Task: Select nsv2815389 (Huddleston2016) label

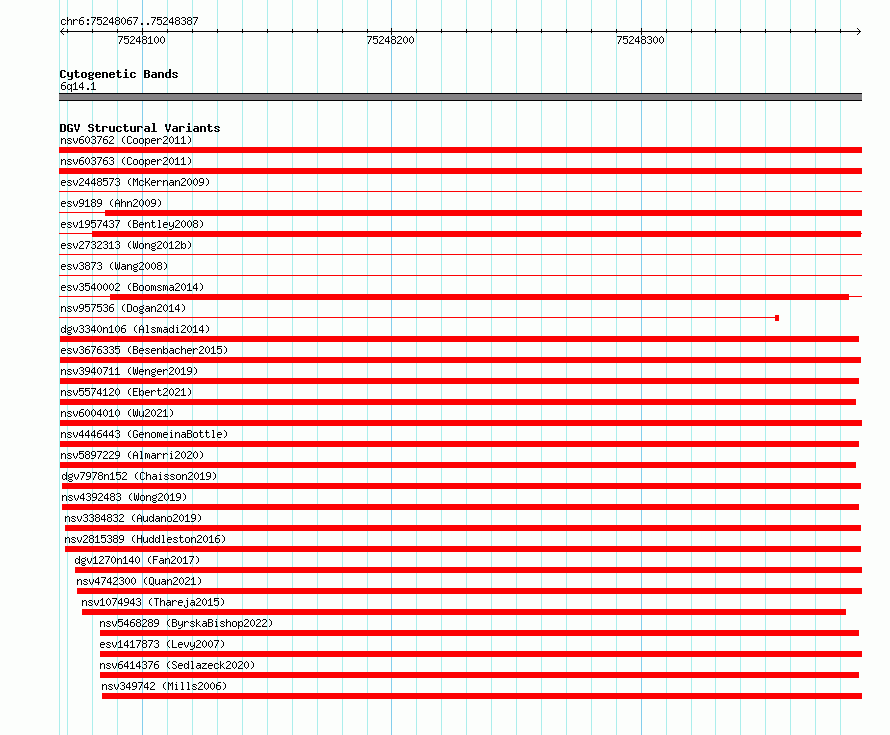Action: coord(145,539)
